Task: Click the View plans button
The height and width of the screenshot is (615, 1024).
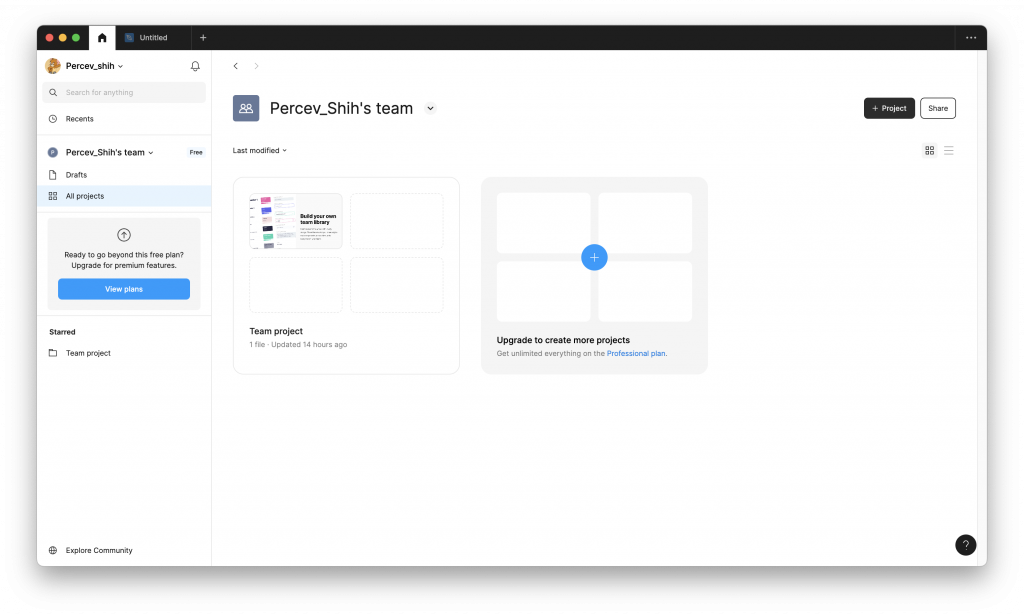Action: pyautogui.click(x=124, y=289)
